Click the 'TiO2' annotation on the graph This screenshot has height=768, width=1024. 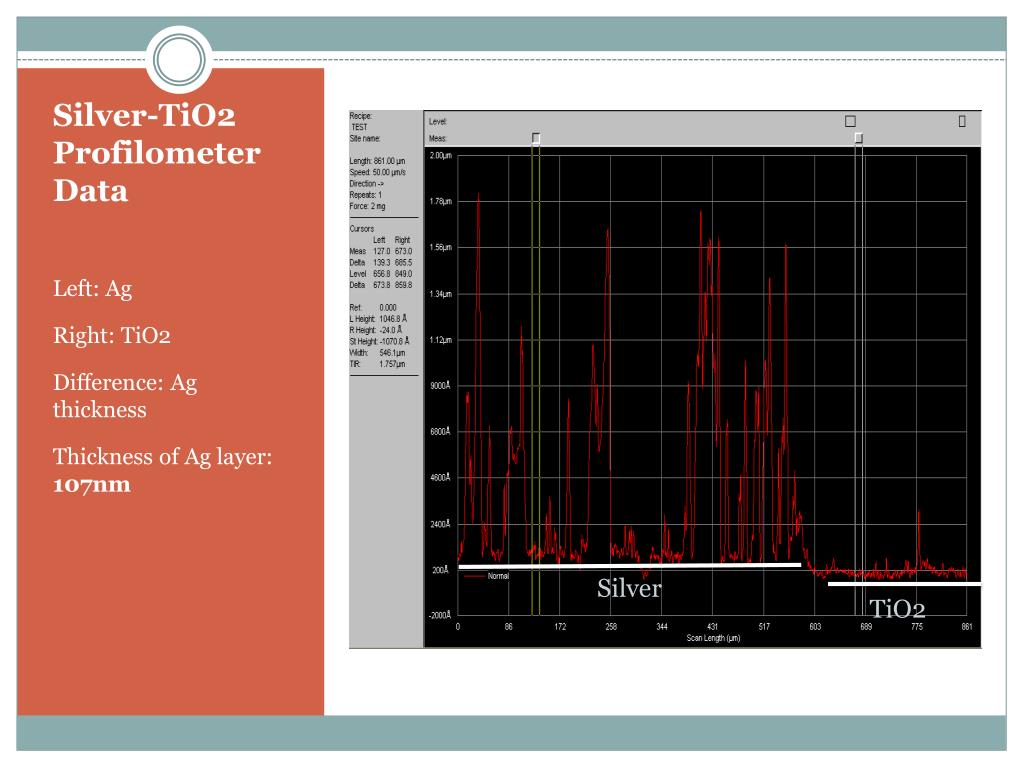pos(897,609)
